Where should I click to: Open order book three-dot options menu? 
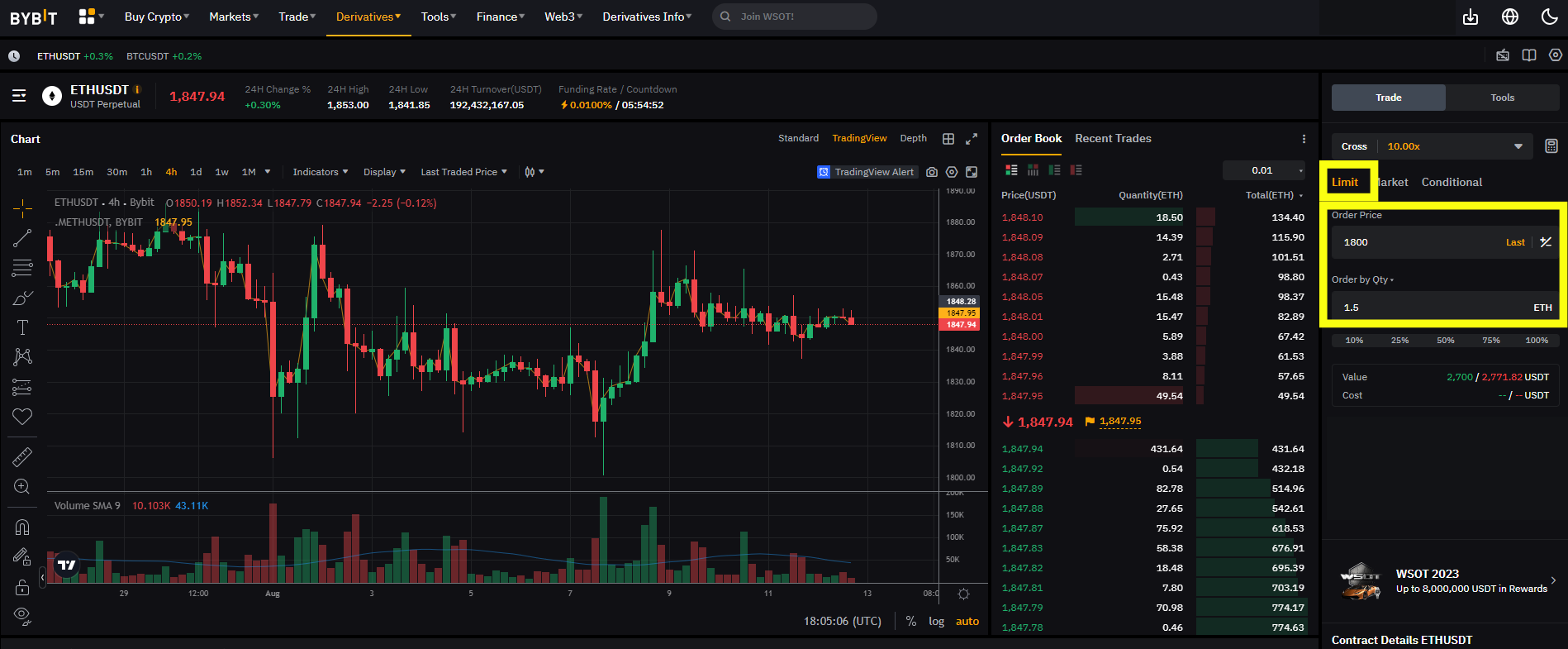coord(1304,139)
